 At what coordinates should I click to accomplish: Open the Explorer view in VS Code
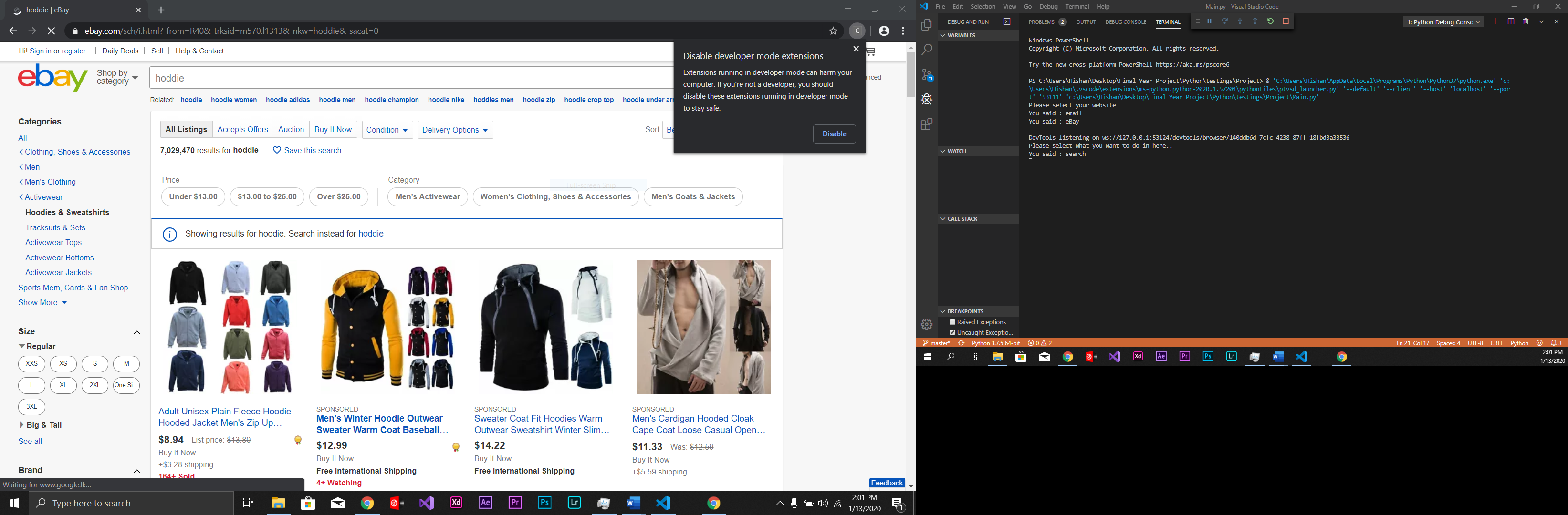tap(926, 24)
